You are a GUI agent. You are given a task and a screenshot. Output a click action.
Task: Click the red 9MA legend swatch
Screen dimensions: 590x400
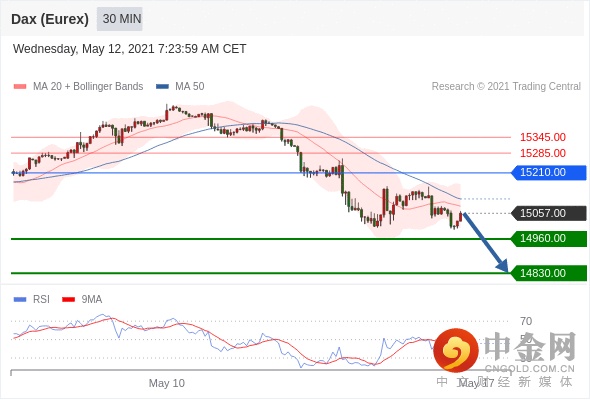tap(68, 300)
